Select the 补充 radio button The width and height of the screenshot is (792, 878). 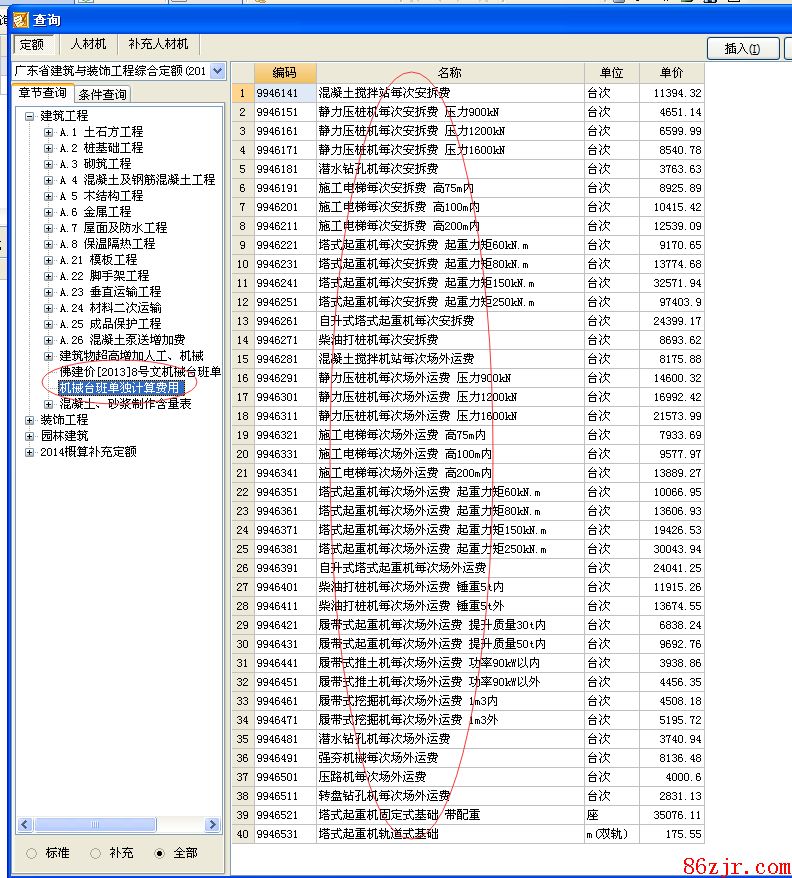[96, 853]
